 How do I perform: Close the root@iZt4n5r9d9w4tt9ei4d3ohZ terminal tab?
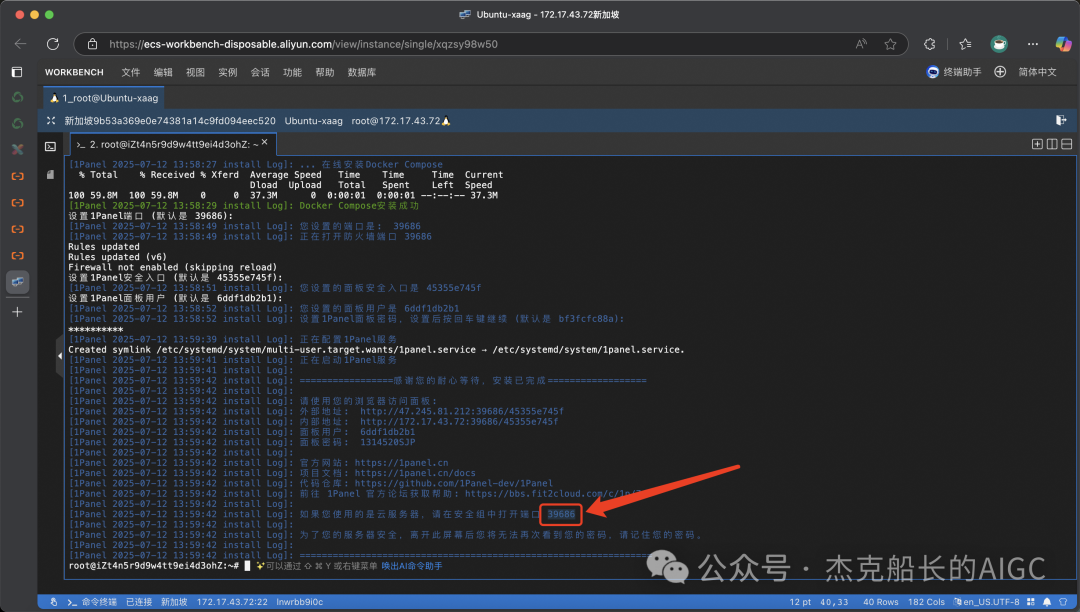click(x=264, y=143)
